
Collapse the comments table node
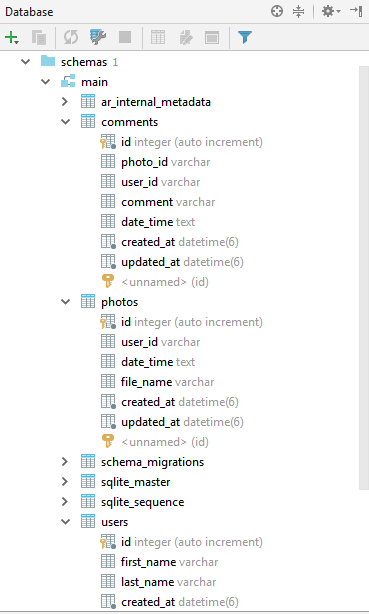(65, 122)
